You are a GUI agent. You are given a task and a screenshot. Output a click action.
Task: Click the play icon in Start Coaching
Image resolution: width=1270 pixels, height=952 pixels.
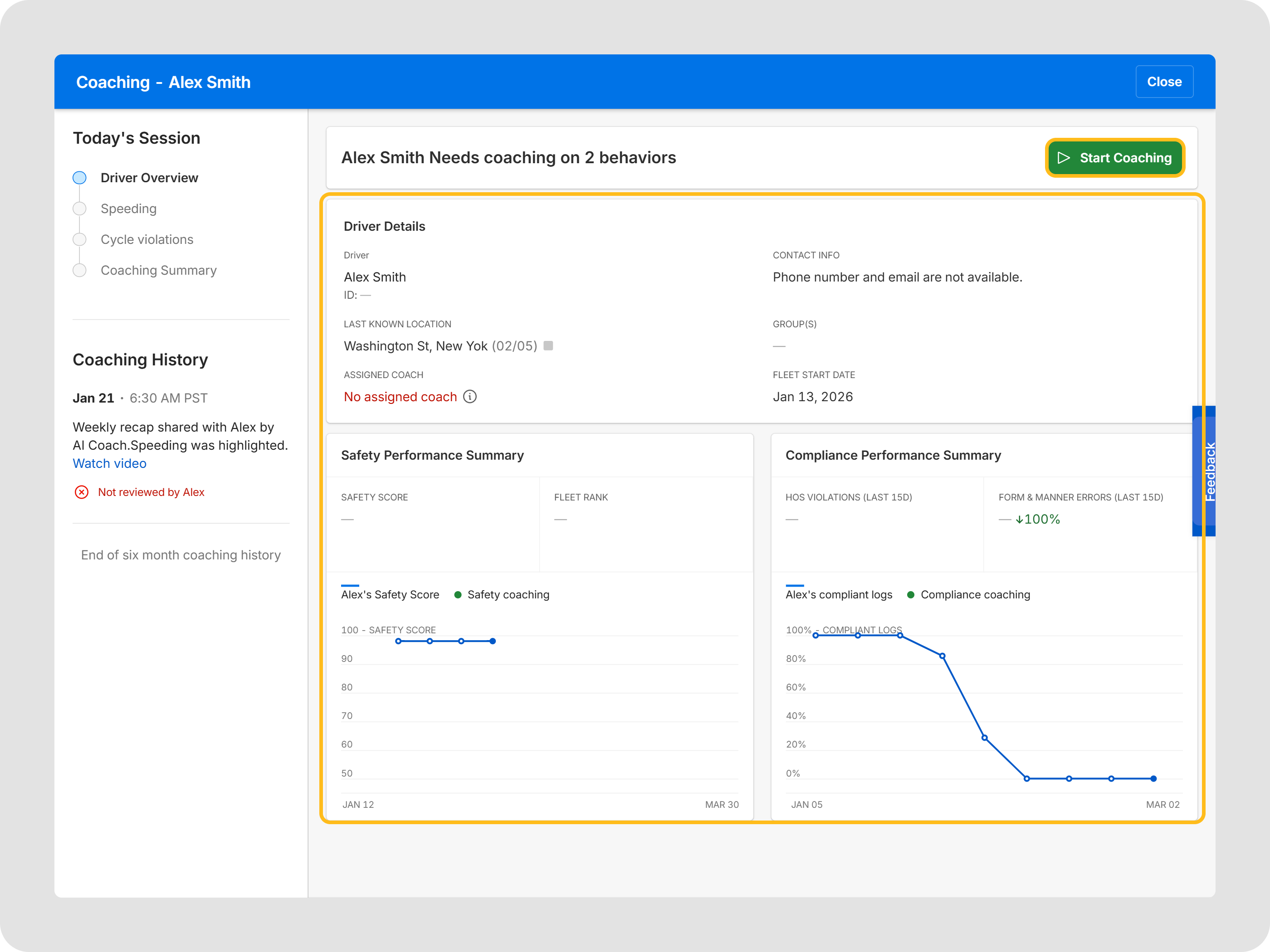point(1063,158)
